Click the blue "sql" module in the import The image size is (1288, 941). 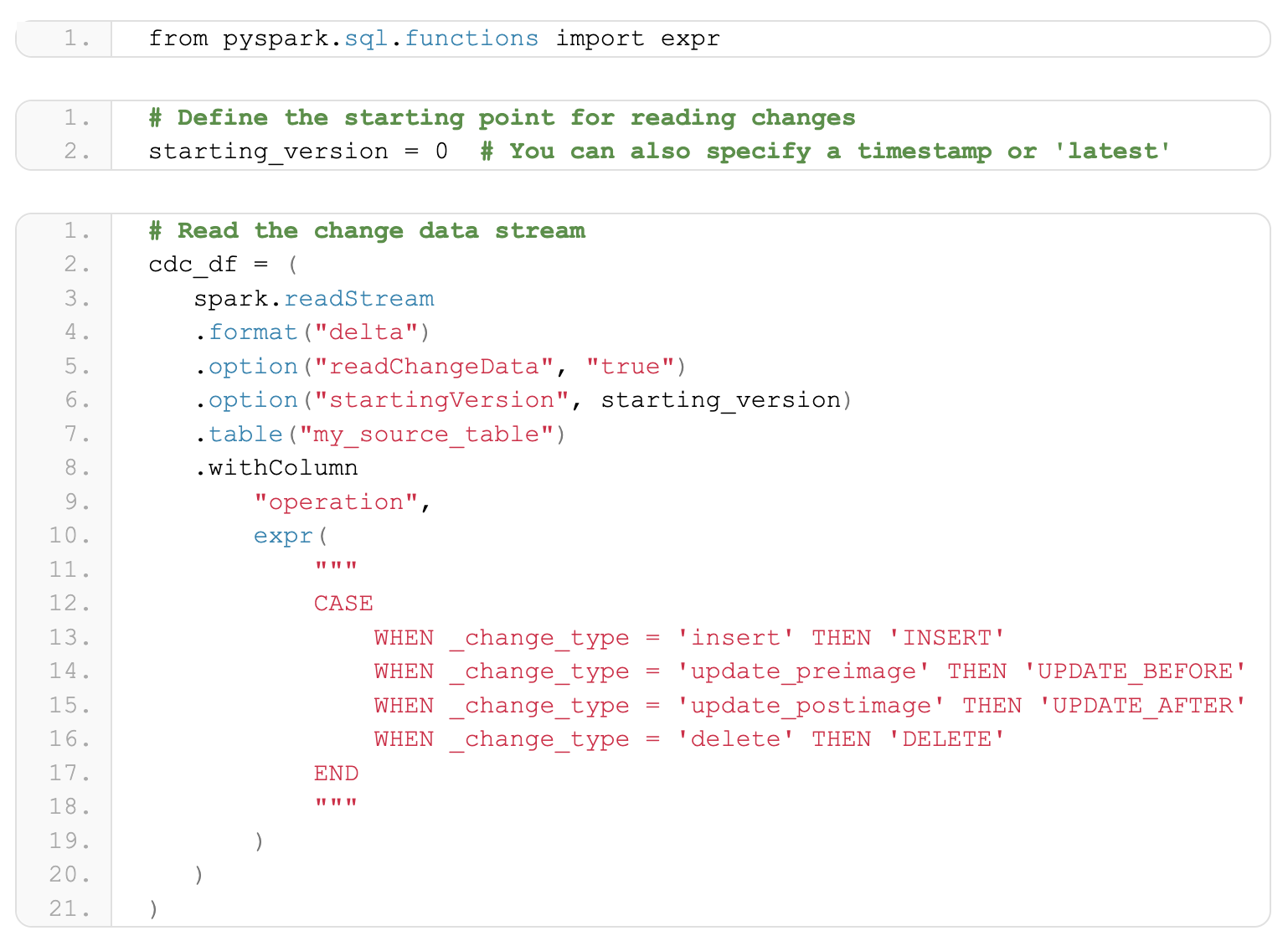pyautogui.click(x=366, y=39)
